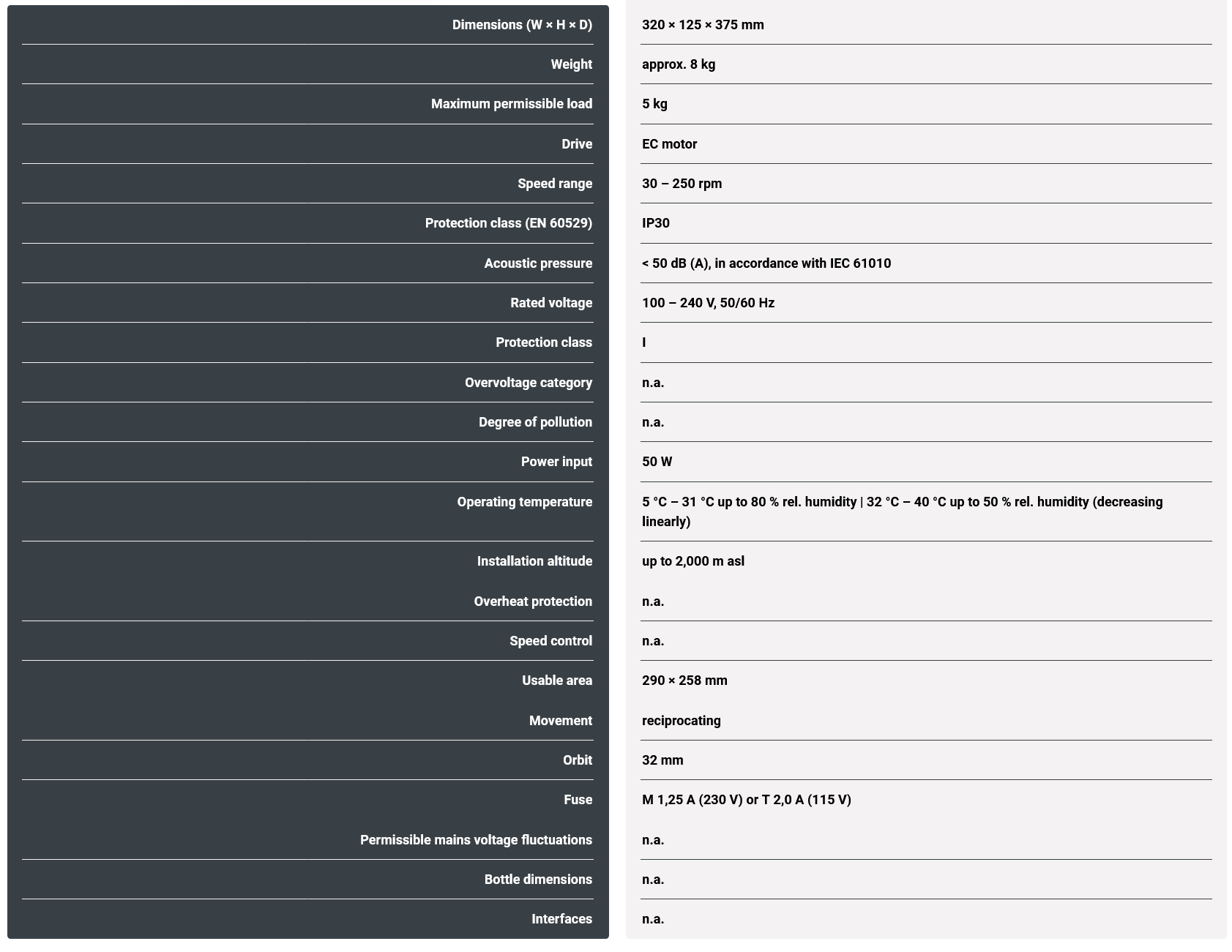Viewport: 1232px width, 952px height.
Task: Click the "50 W" power input value
Action: point(657,462)
